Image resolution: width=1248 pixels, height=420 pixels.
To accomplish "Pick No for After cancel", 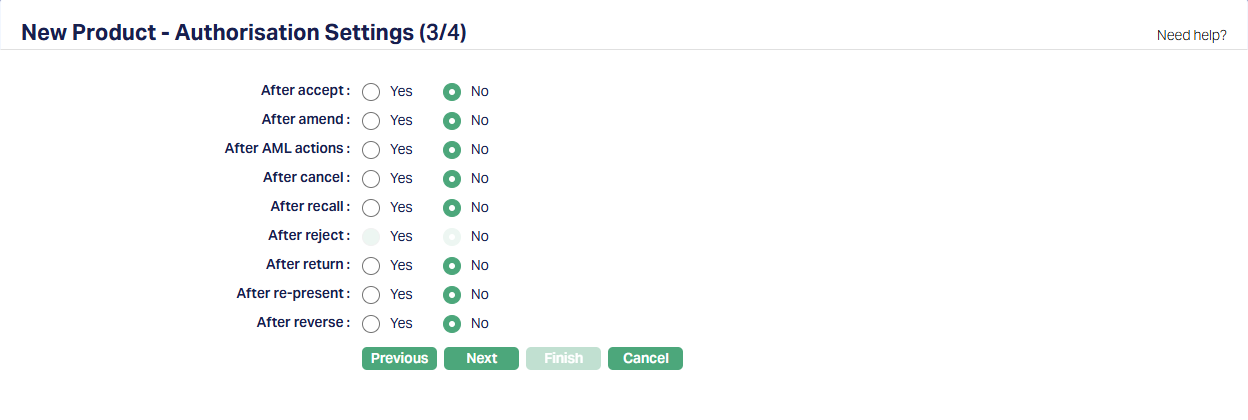I will click(452, 179).
